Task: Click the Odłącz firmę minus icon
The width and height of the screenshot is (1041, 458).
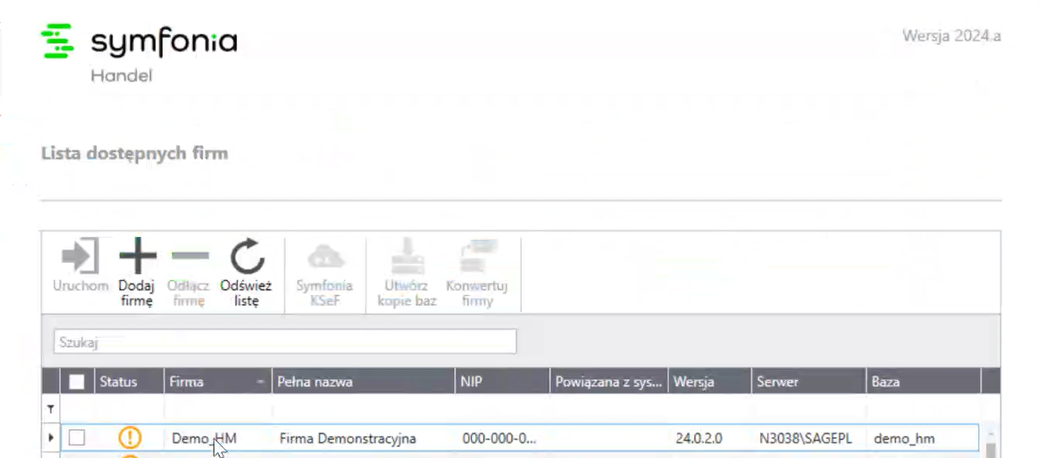Action: click(x=189, y=258)
